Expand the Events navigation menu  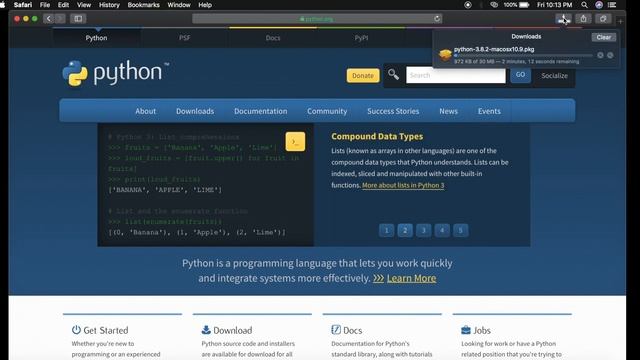point(489,111)
